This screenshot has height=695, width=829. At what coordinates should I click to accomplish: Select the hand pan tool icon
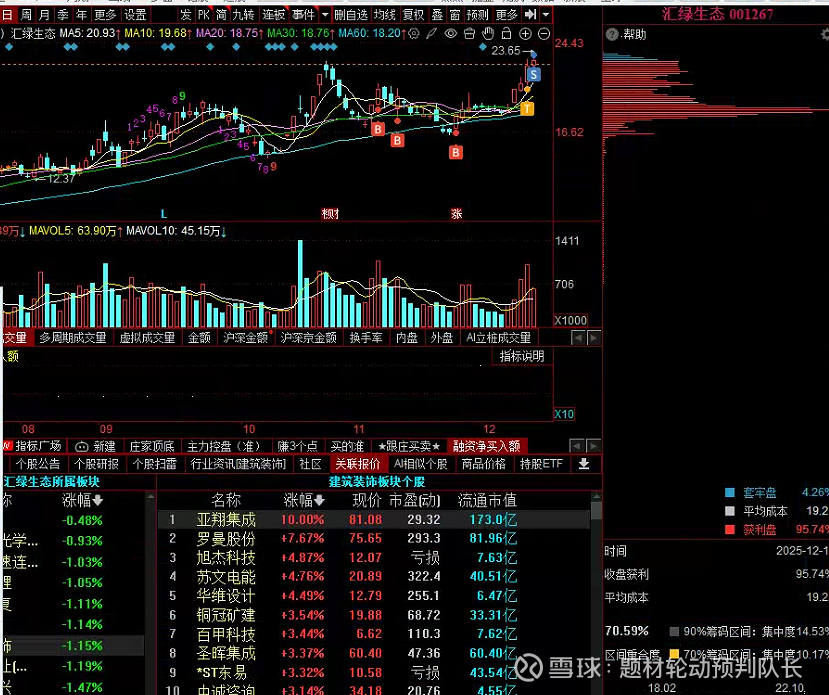point(488,34)
